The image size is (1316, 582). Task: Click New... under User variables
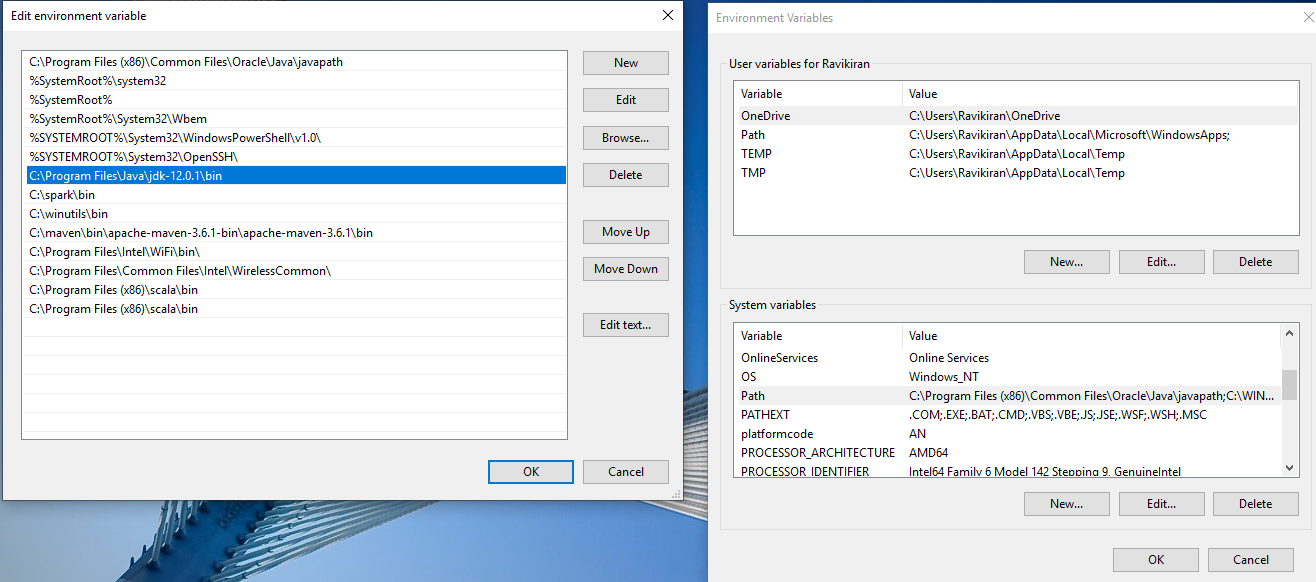tap(1066, 262)
